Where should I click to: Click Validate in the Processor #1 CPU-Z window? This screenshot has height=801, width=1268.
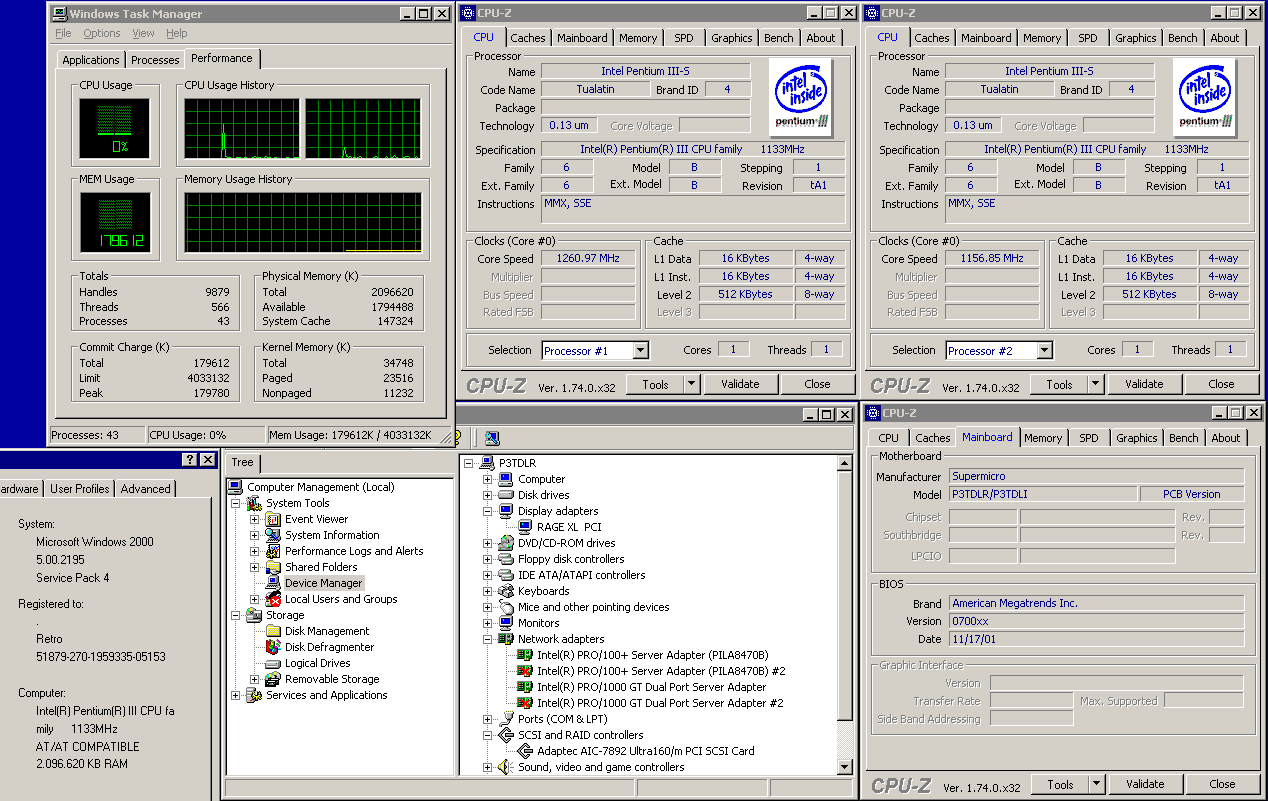pyautogui.click(x=740, y=384)
